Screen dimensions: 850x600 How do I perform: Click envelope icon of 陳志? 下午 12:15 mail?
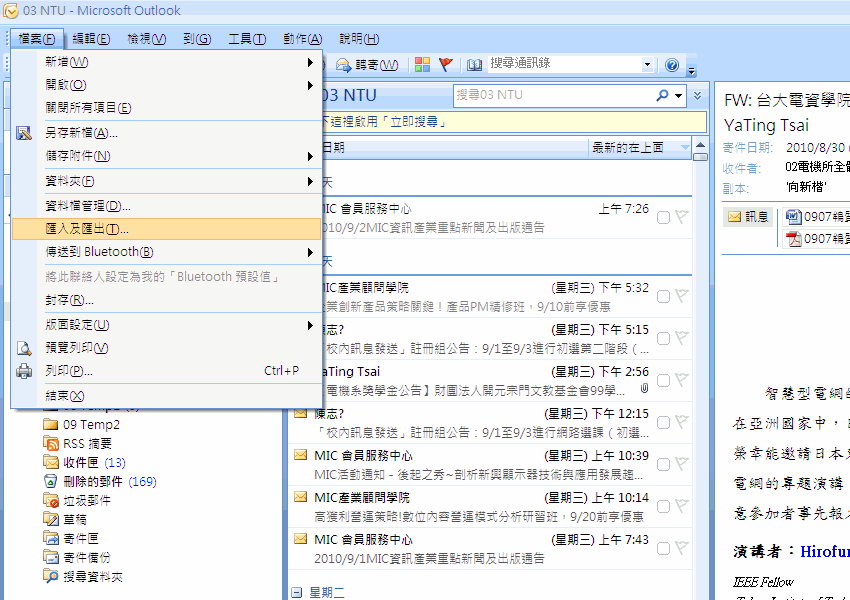300,414
